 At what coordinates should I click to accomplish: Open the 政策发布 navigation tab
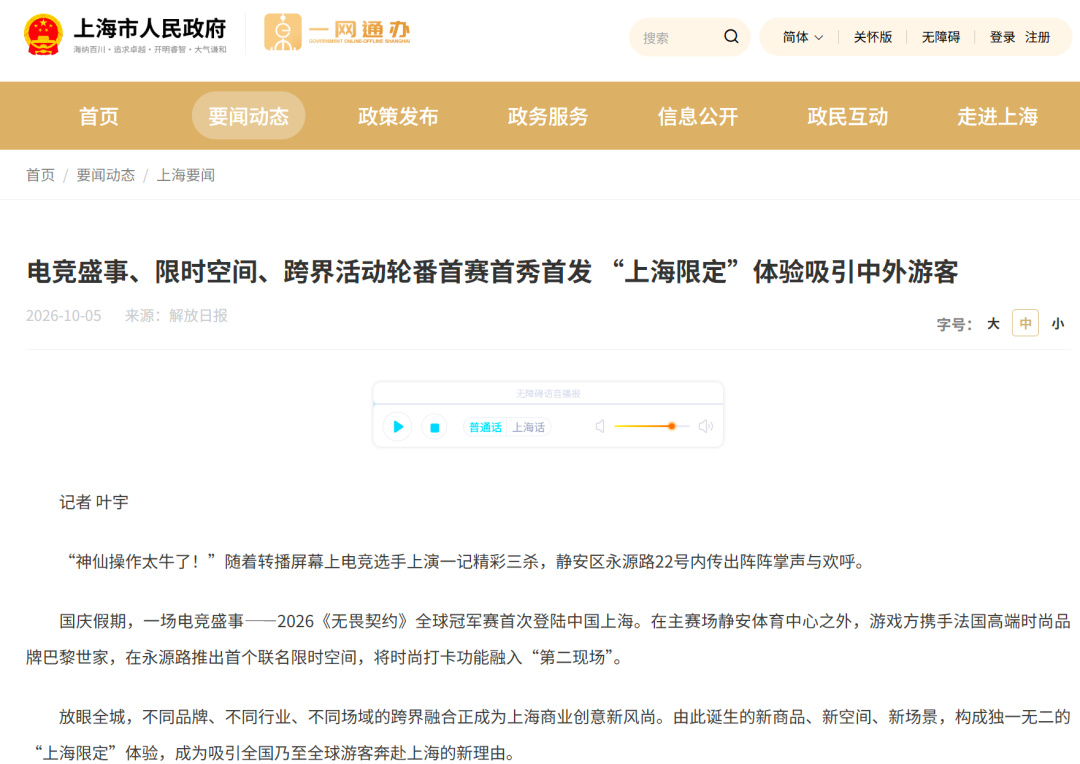pos(398,116)
